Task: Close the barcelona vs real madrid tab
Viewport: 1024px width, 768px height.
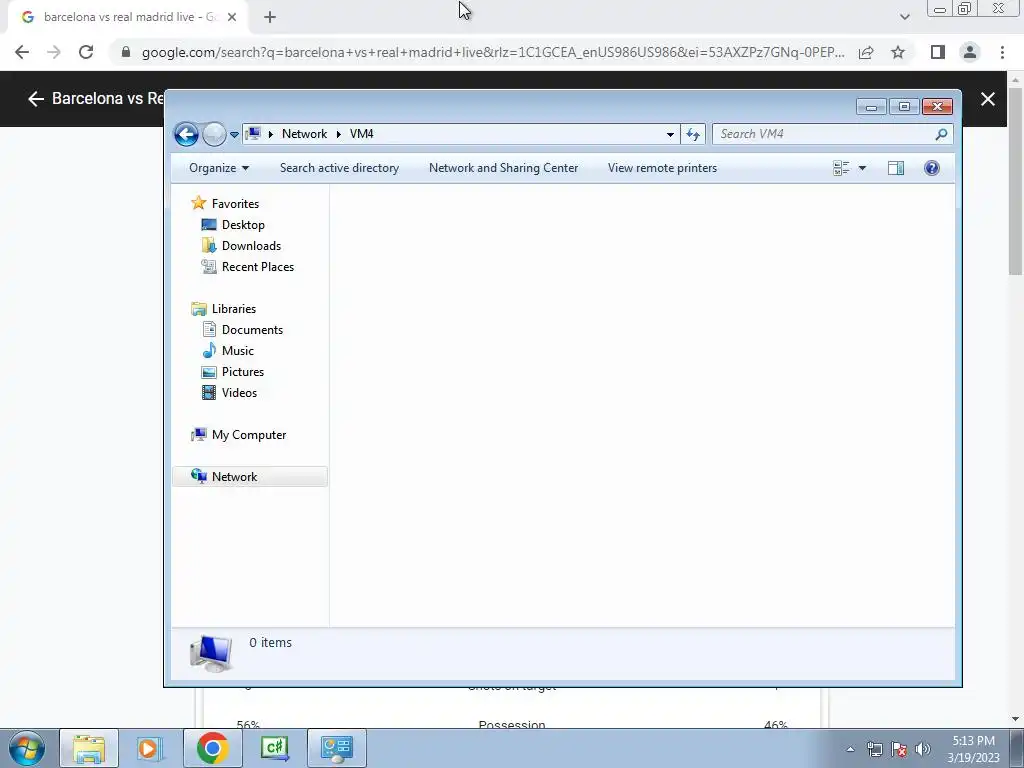Action: 232,17
